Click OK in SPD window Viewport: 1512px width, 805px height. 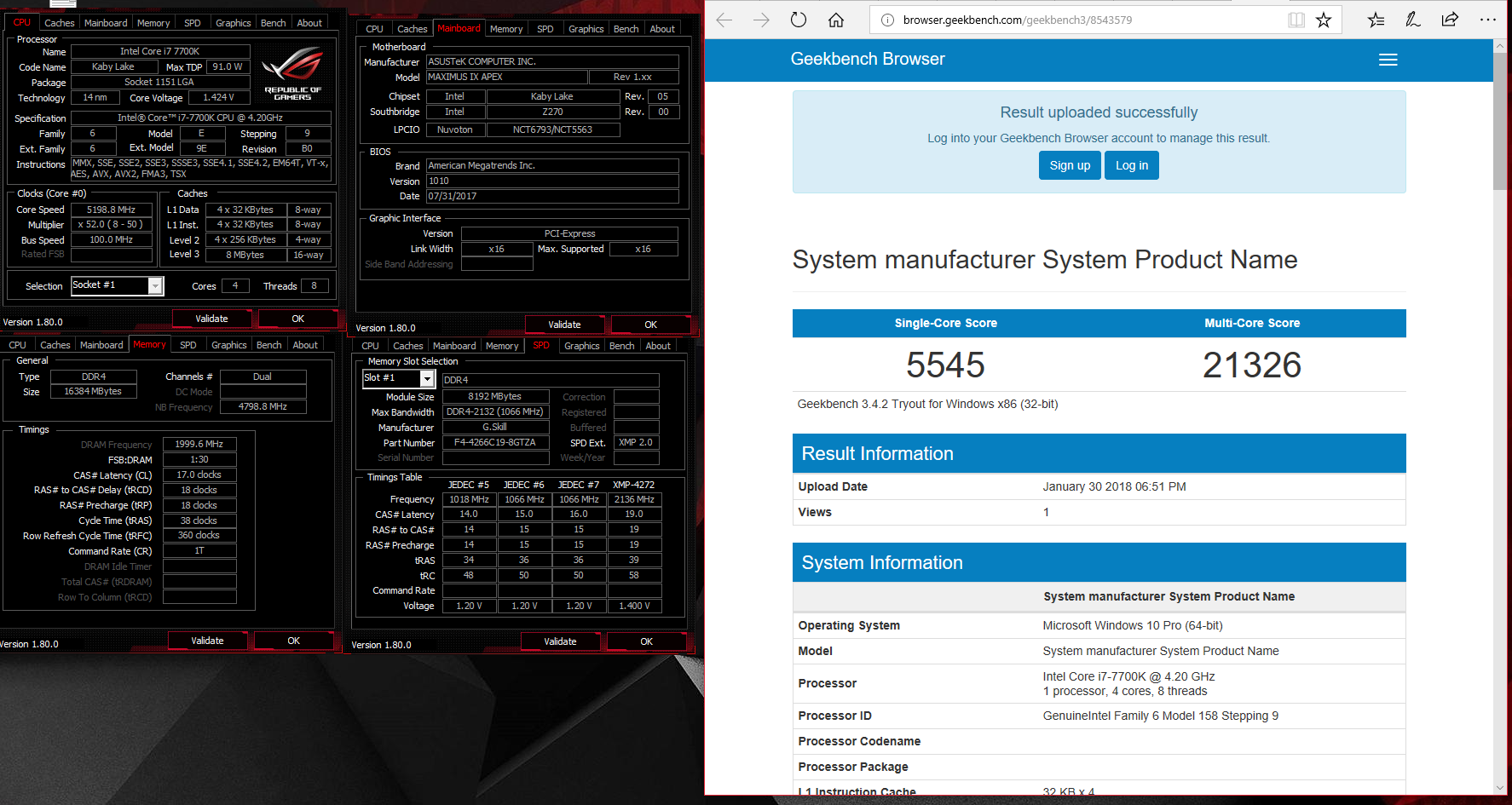pos(647,641)
